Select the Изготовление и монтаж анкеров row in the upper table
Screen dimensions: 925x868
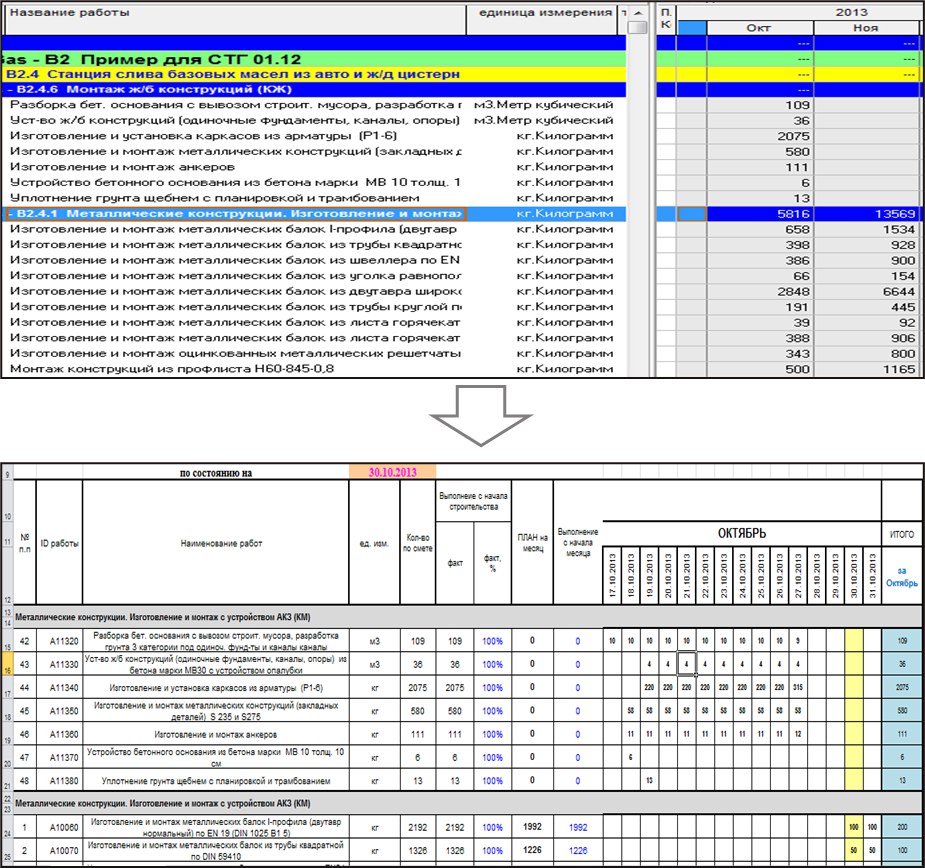[x=313, y=167]
